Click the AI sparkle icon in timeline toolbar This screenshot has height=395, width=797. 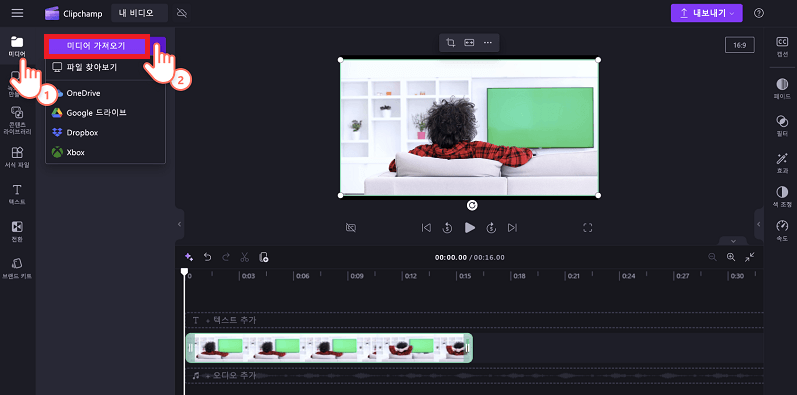pos(189,257)
